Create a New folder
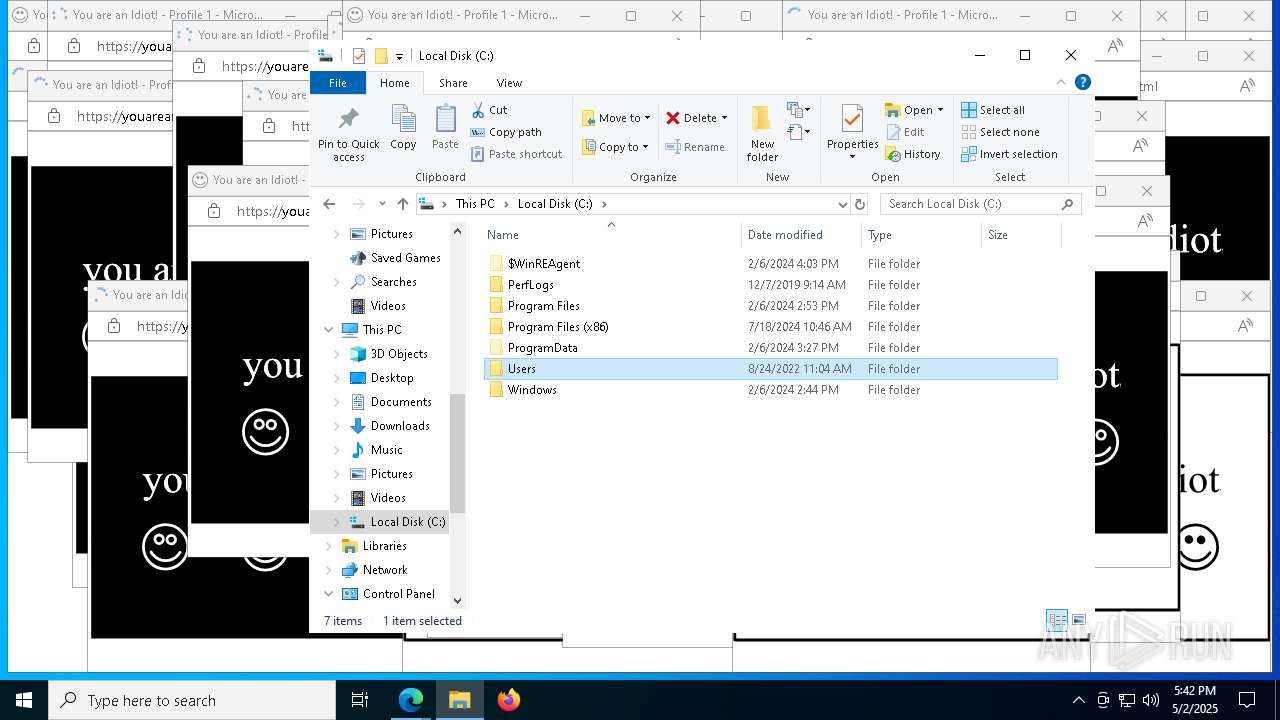The height and width of the screenshot is (720, 1280). pyautogui.click(x=762, y=133)
